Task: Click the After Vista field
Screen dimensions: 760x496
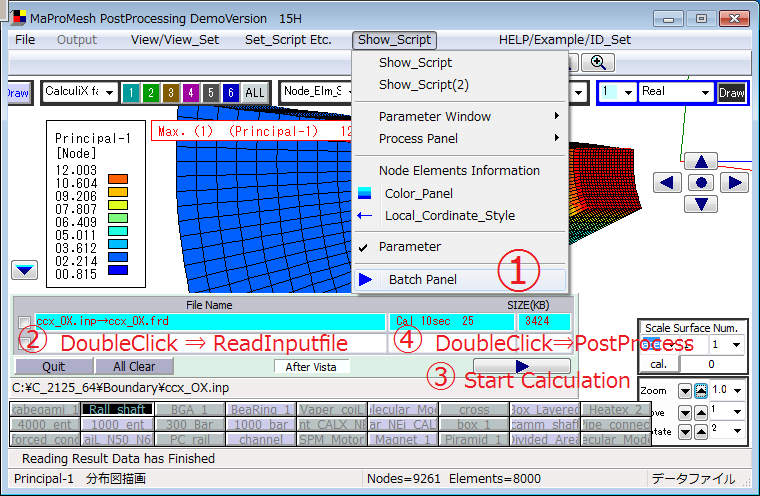Action: pyautogui.click(x=311, y=367)
